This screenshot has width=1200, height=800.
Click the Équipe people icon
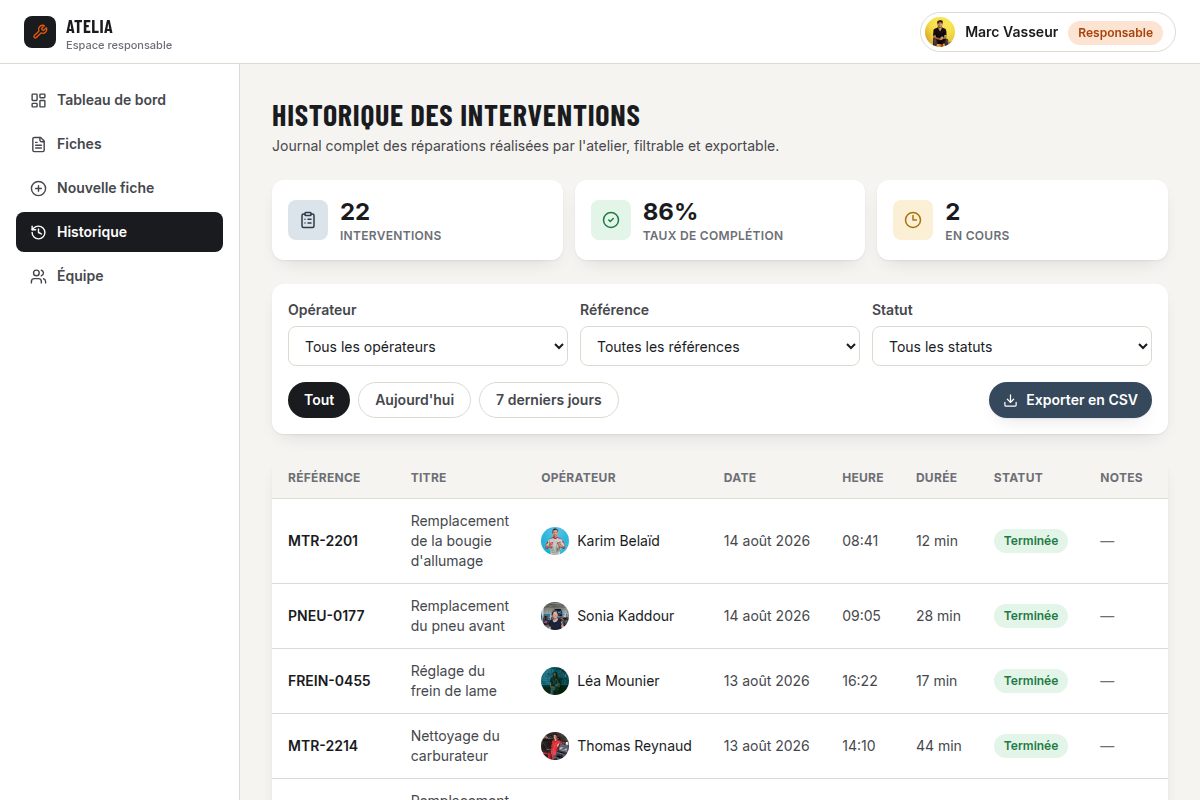pos(39,276)
